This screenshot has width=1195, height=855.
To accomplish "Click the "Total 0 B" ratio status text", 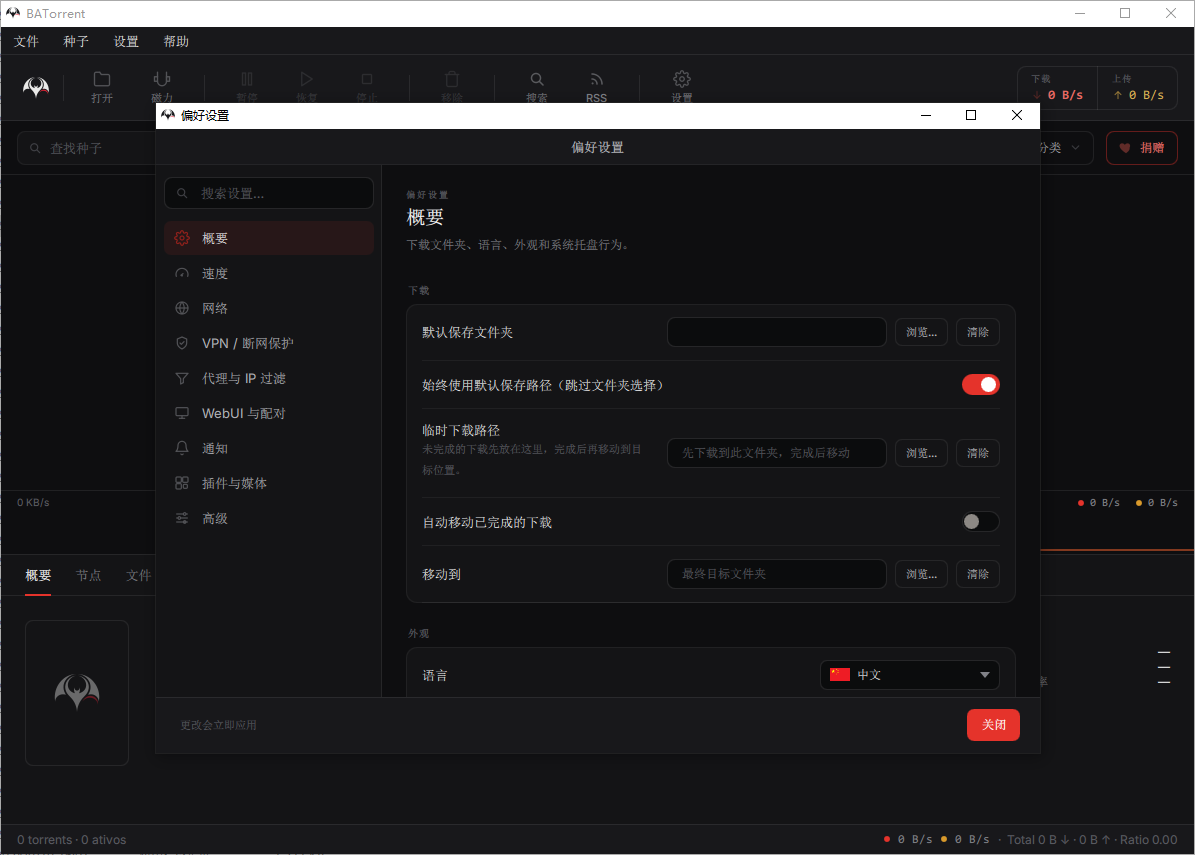I will [x=1092, y=840].
